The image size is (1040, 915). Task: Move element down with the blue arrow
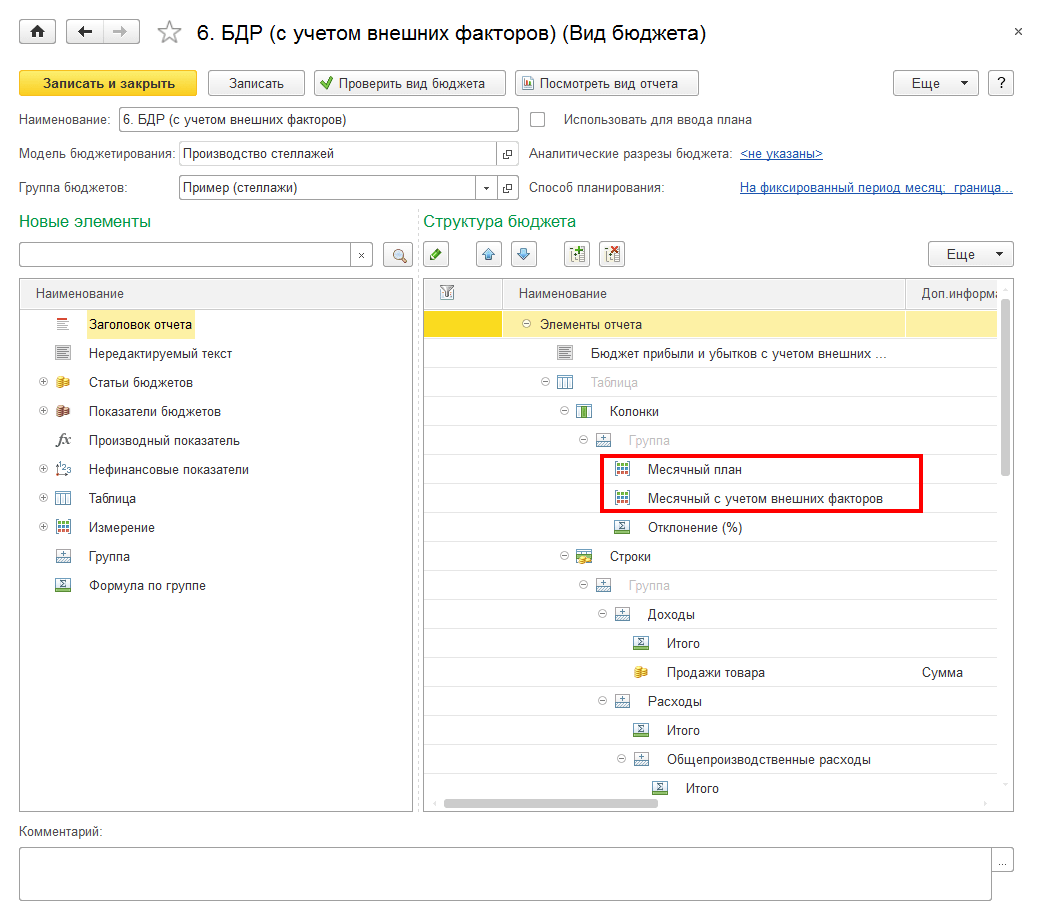(x=524, y=254)
